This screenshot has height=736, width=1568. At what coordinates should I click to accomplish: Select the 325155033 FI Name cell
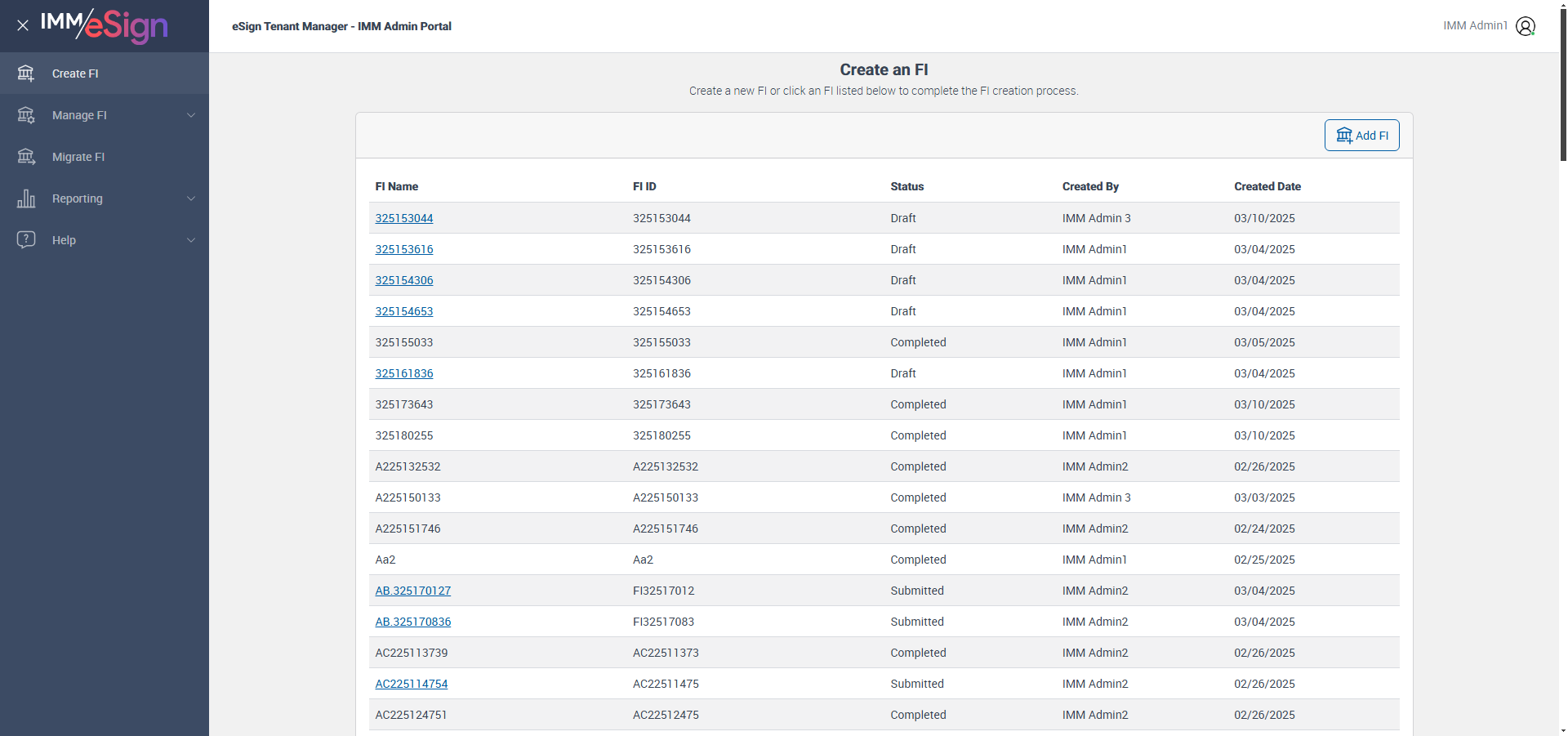[x=404, y=342]
